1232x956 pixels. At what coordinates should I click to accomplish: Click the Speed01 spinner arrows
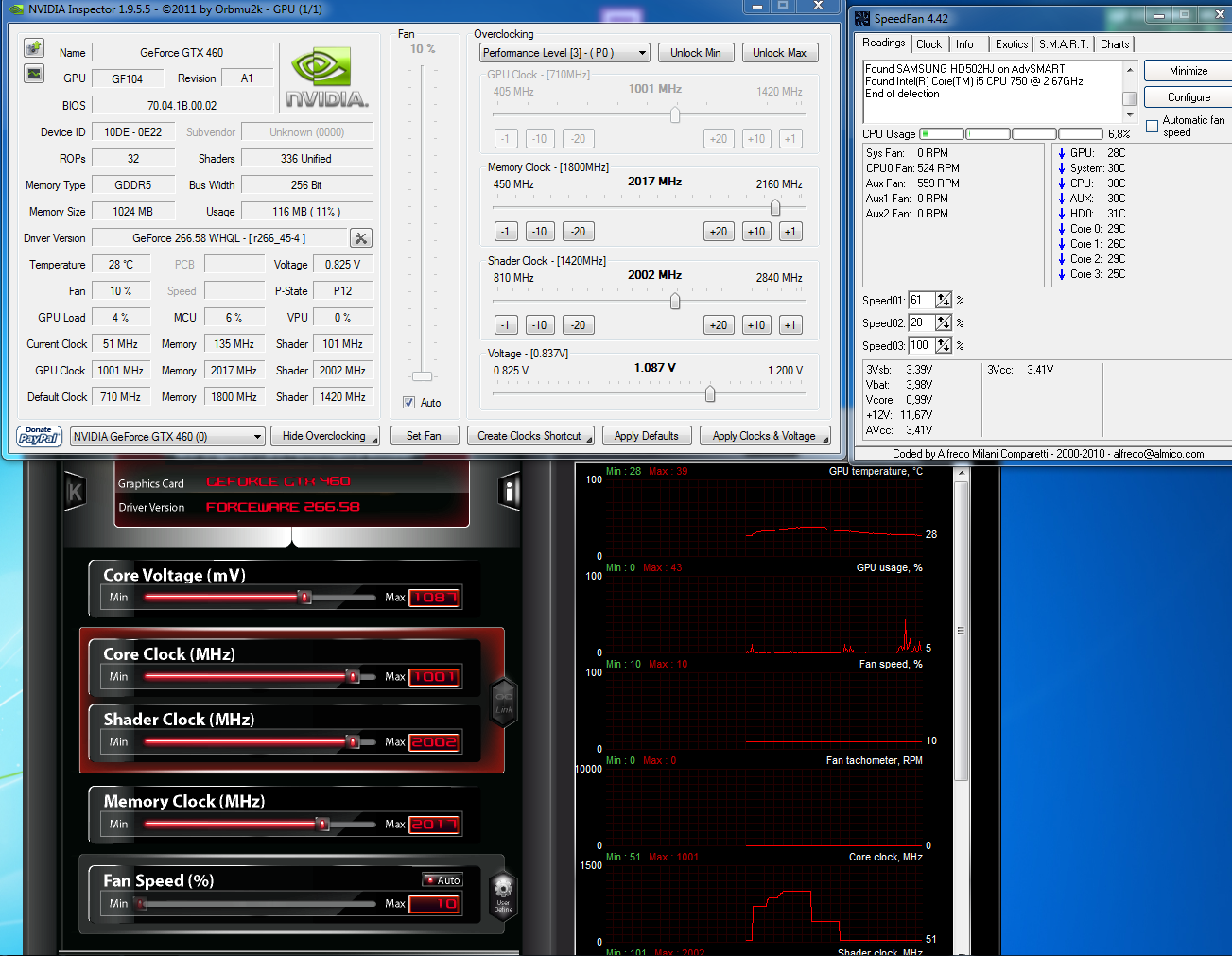pos(944,300)
